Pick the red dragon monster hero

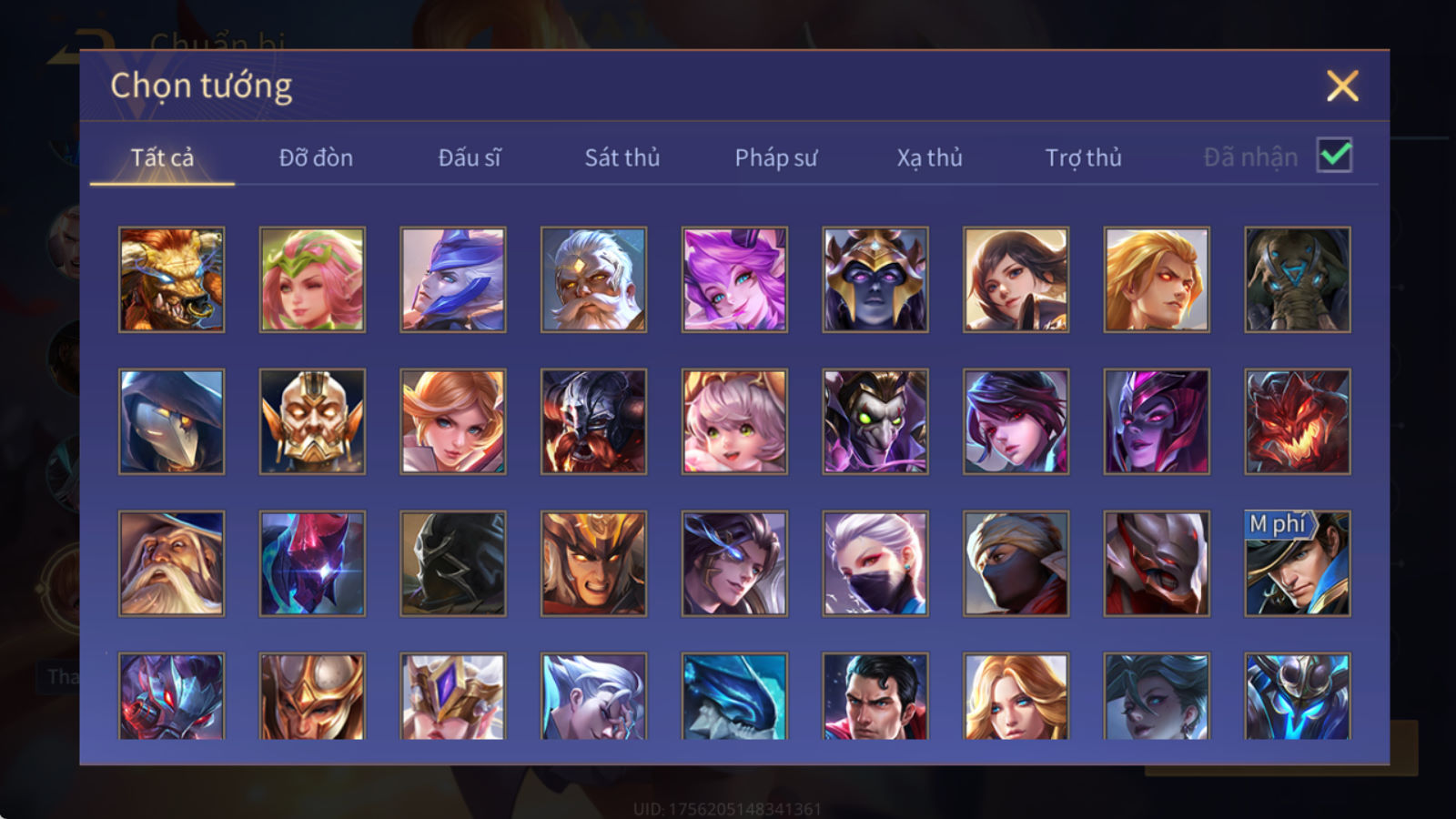coord(1298,421)
